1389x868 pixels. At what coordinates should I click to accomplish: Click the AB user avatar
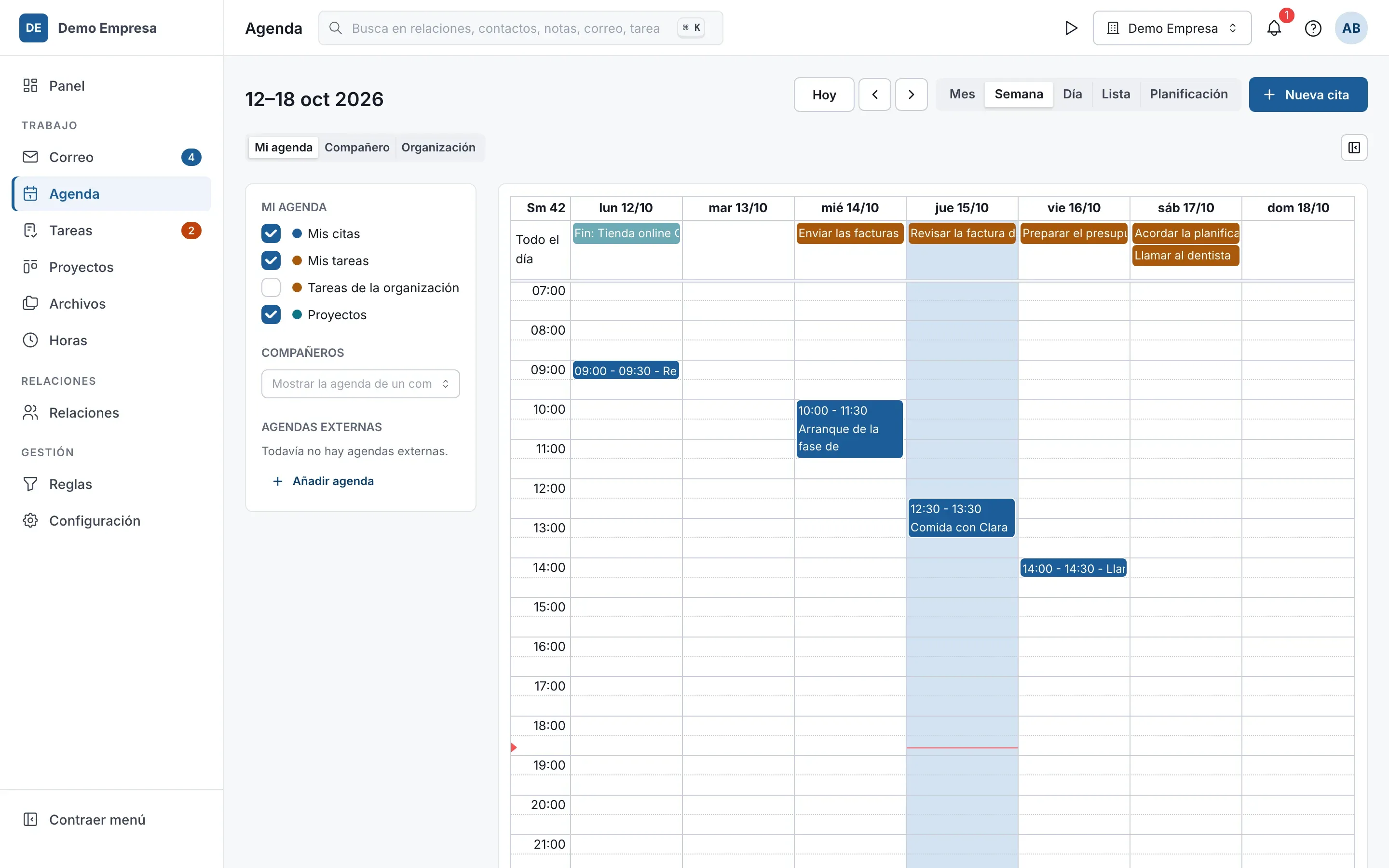pos(1351,28)
